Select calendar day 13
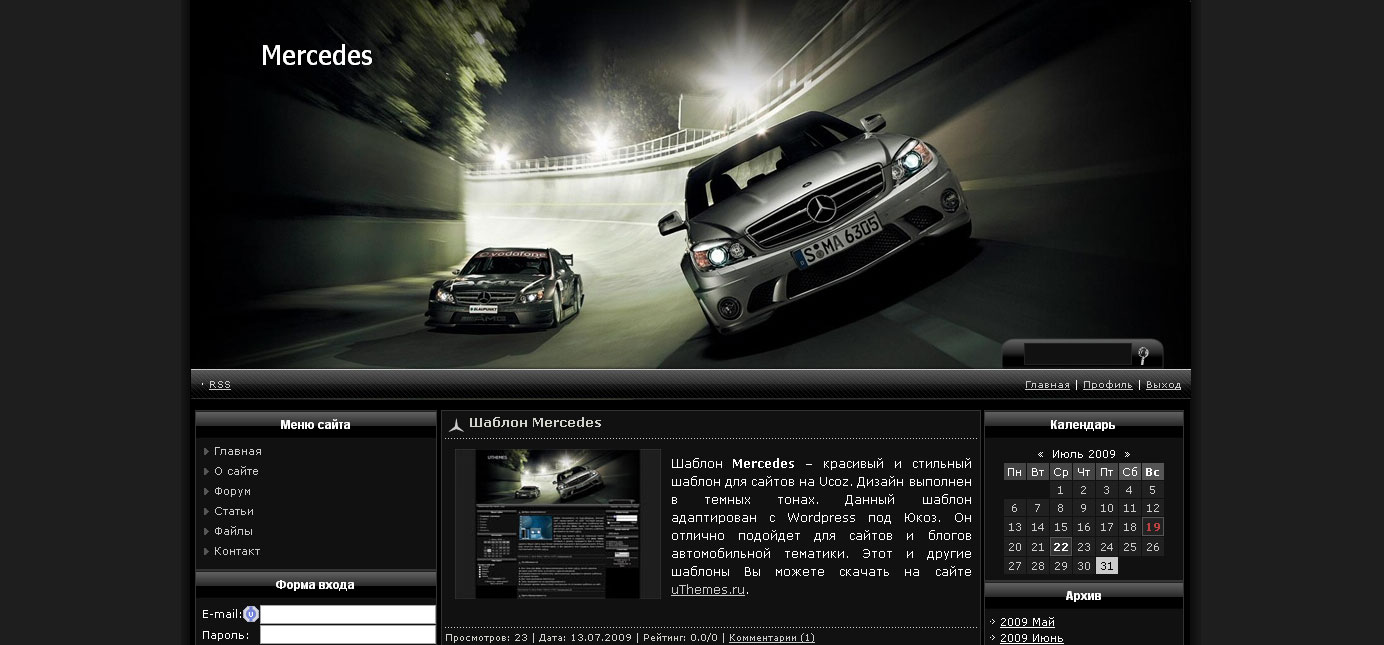Image resolution: width=1384 pixels, height=645 pixels. point(1015,527)
